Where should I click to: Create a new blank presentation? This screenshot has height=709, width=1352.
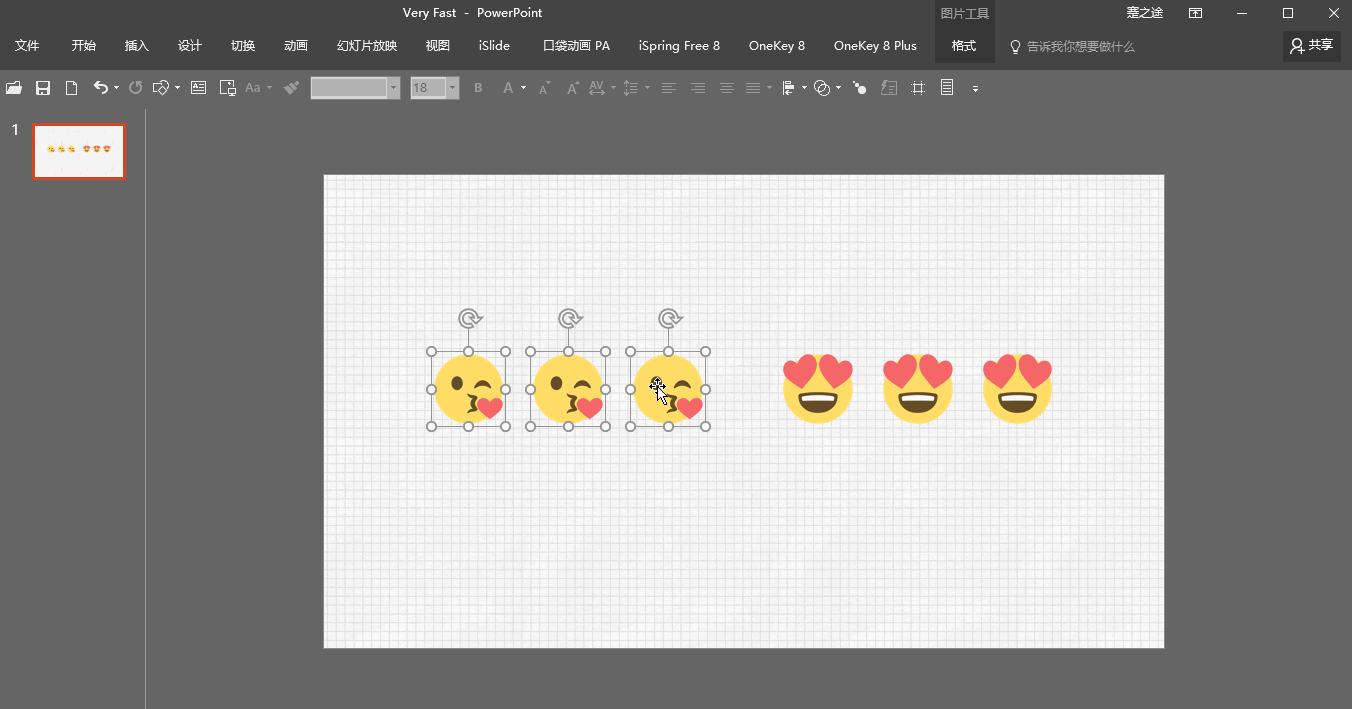(x=71, y=88)
